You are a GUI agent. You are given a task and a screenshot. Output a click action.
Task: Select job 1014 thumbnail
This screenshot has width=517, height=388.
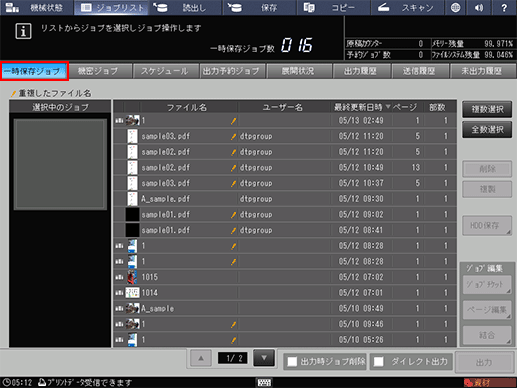[x=132, y=293]
